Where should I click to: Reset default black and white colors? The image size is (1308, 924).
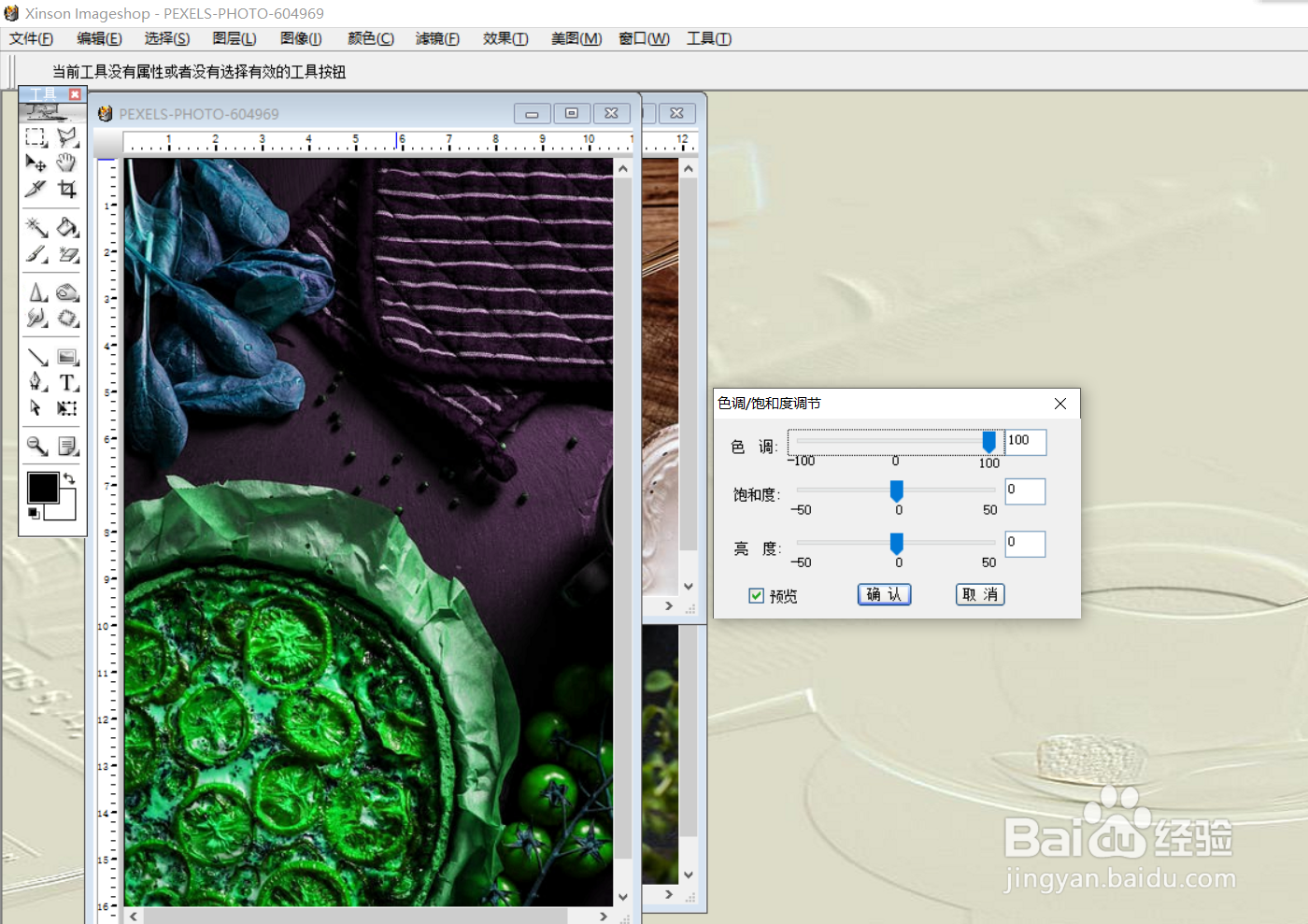(x=34, y=513)
